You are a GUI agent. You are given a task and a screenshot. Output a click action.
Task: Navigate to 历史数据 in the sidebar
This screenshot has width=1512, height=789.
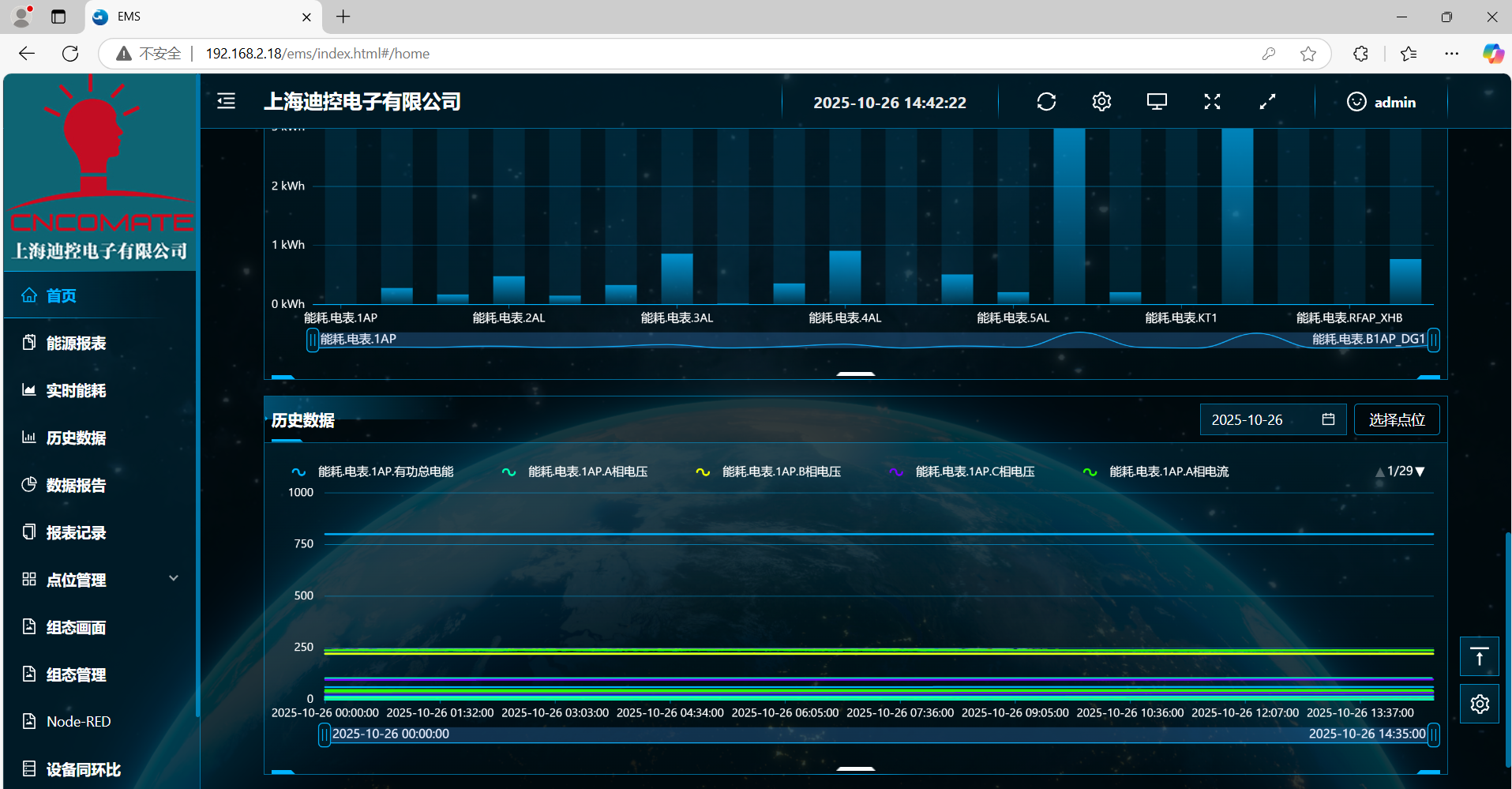click(76, 438)
